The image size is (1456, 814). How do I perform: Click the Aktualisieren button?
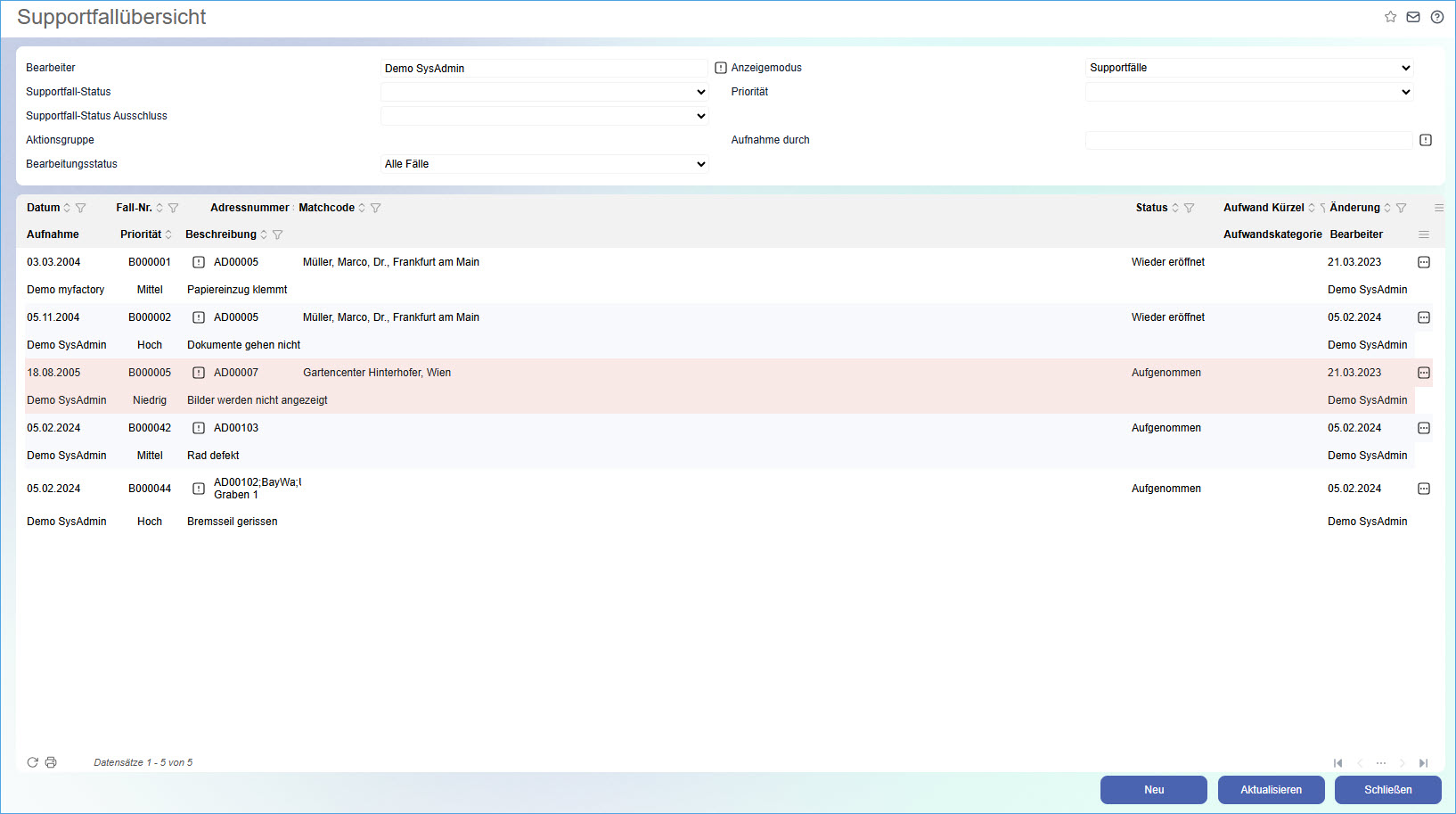coord(1271,790)
